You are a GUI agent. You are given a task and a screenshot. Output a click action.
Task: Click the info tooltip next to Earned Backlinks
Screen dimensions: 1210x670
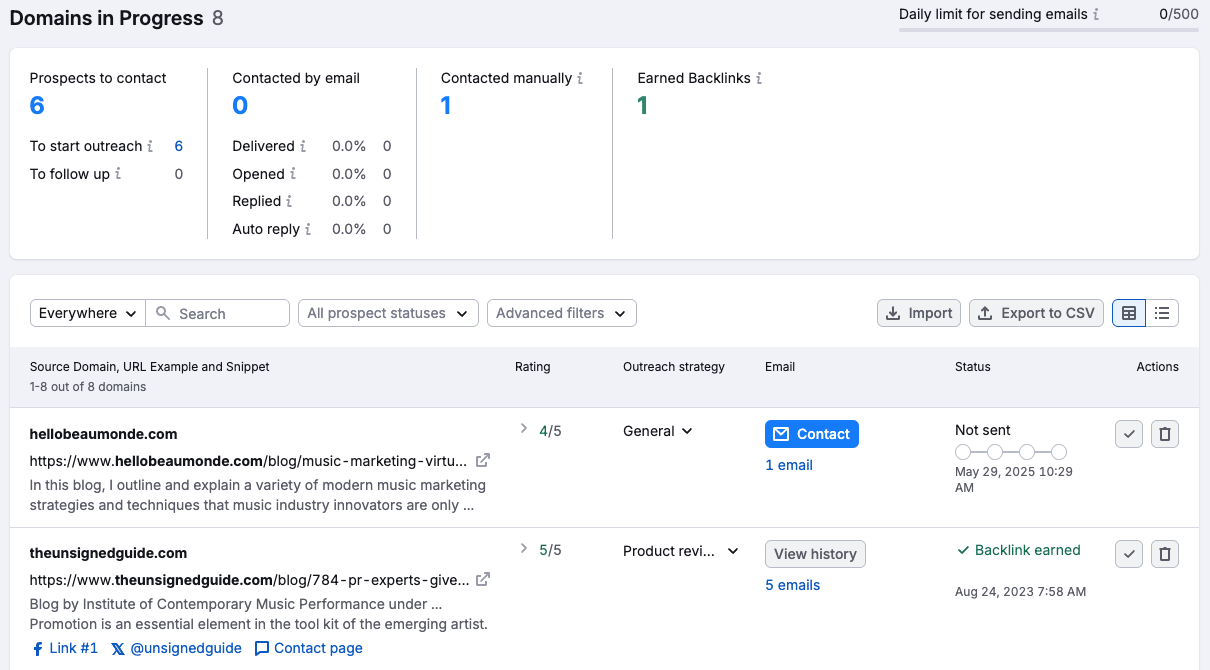761,78
